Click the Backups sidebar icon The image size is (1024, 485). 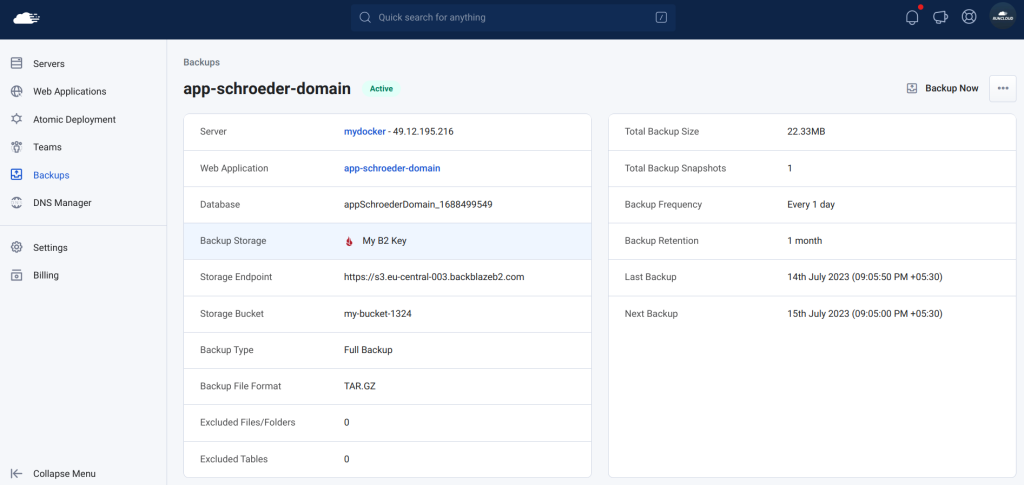[x=17, y=175]
